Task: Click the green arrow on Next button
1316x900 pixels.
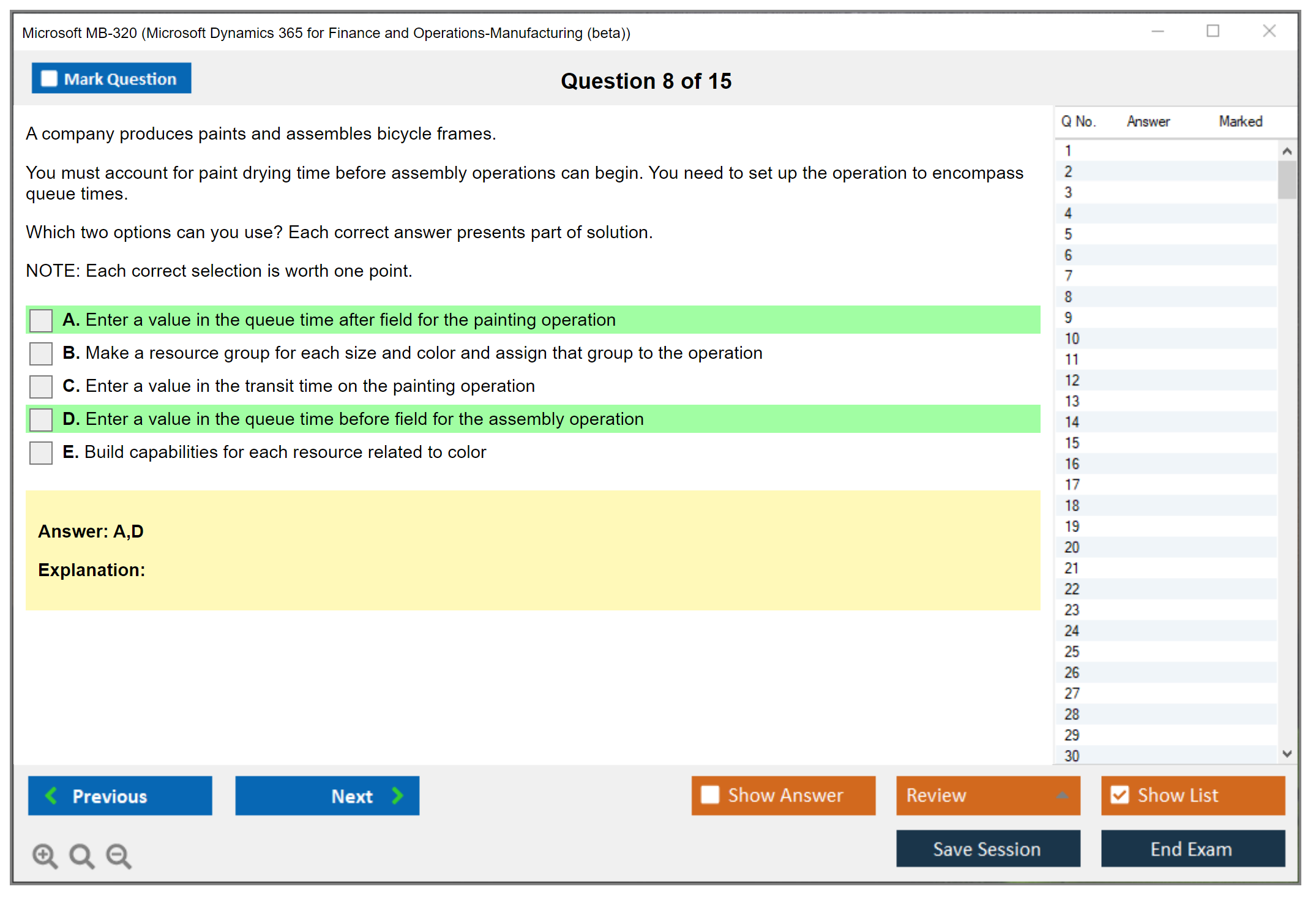Action: (397, 795)
